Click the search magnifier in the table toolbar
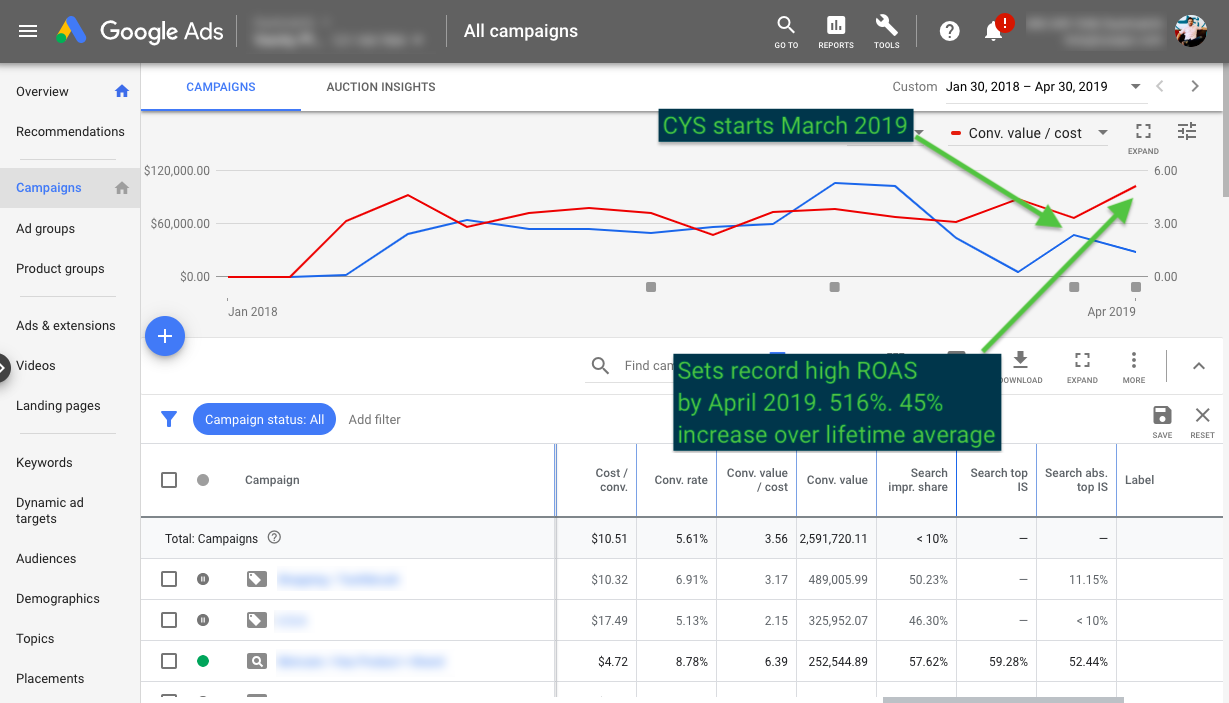 600,366
